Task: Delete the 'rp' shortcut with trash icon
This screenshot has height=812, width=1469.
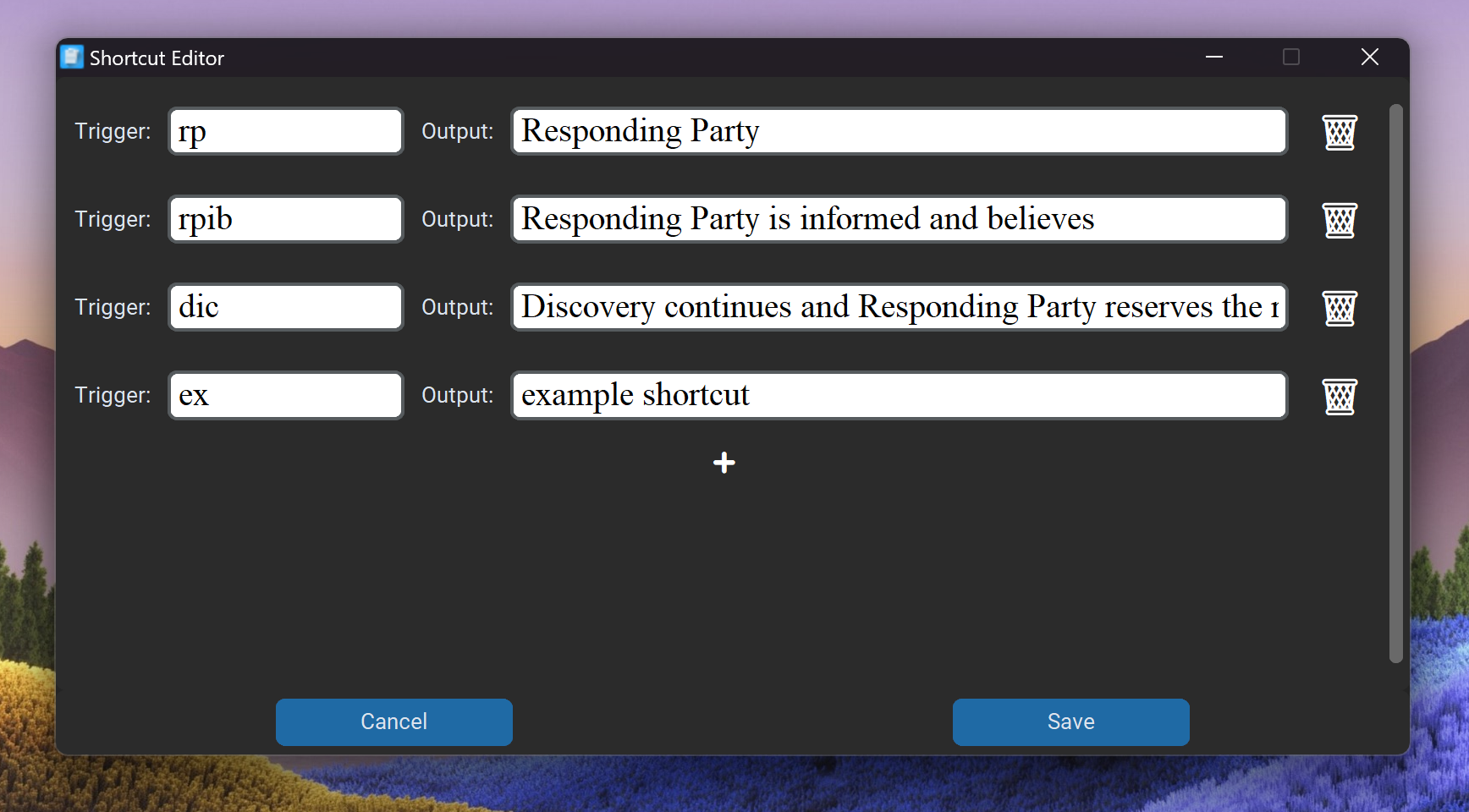Action: (1340, 132)
